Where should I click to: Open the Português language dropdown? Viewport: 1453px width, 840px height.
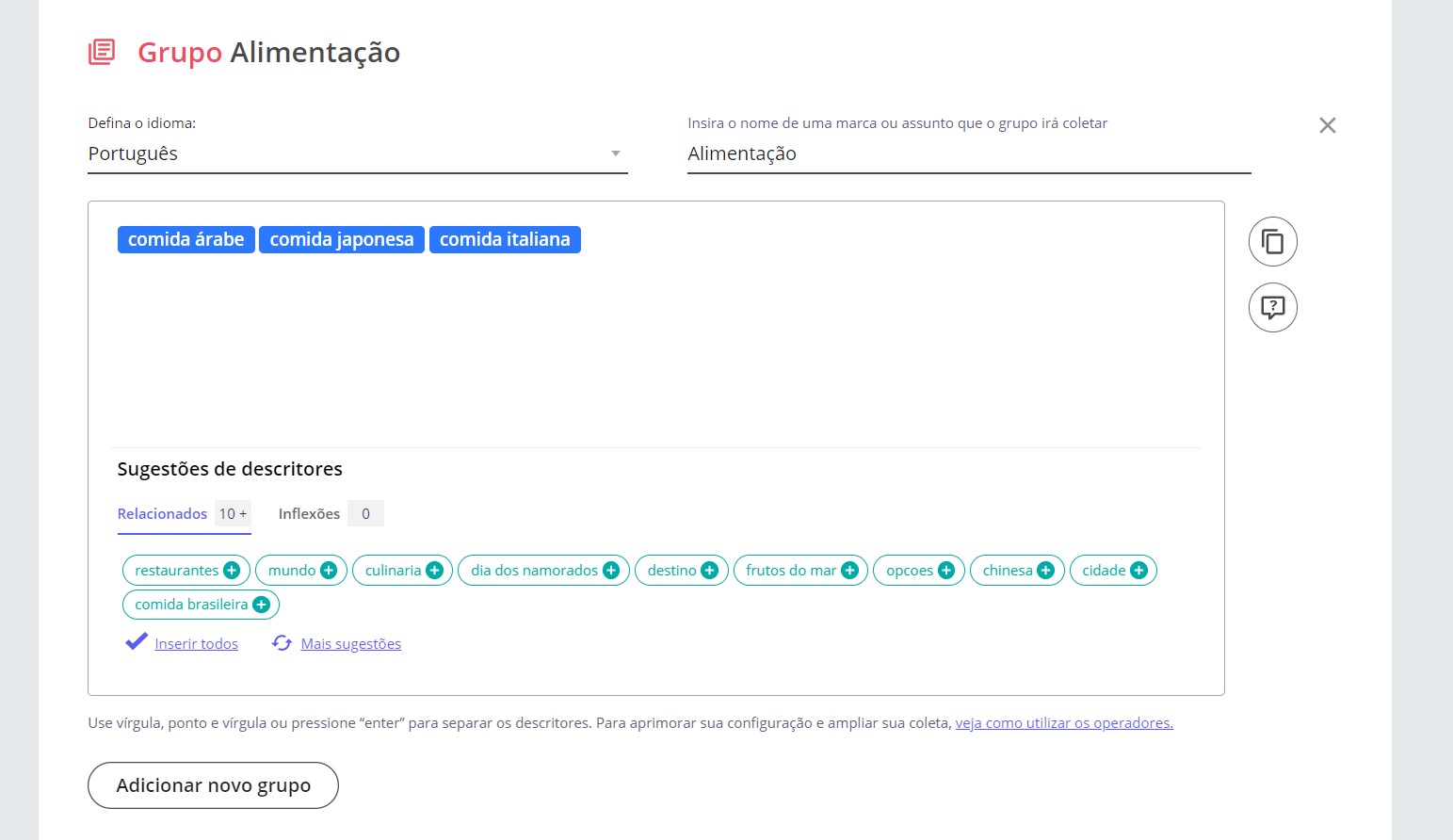click(358, 153)
